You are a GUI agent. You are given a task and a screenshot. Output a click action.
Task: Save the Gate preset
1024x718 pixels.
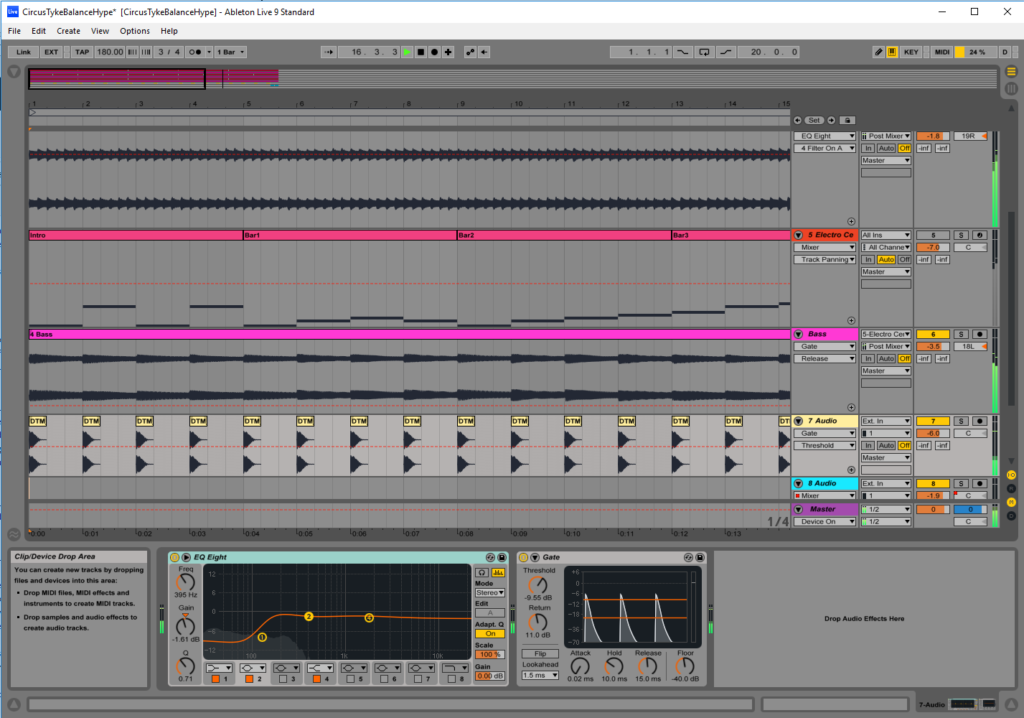[x=699, y=557]
